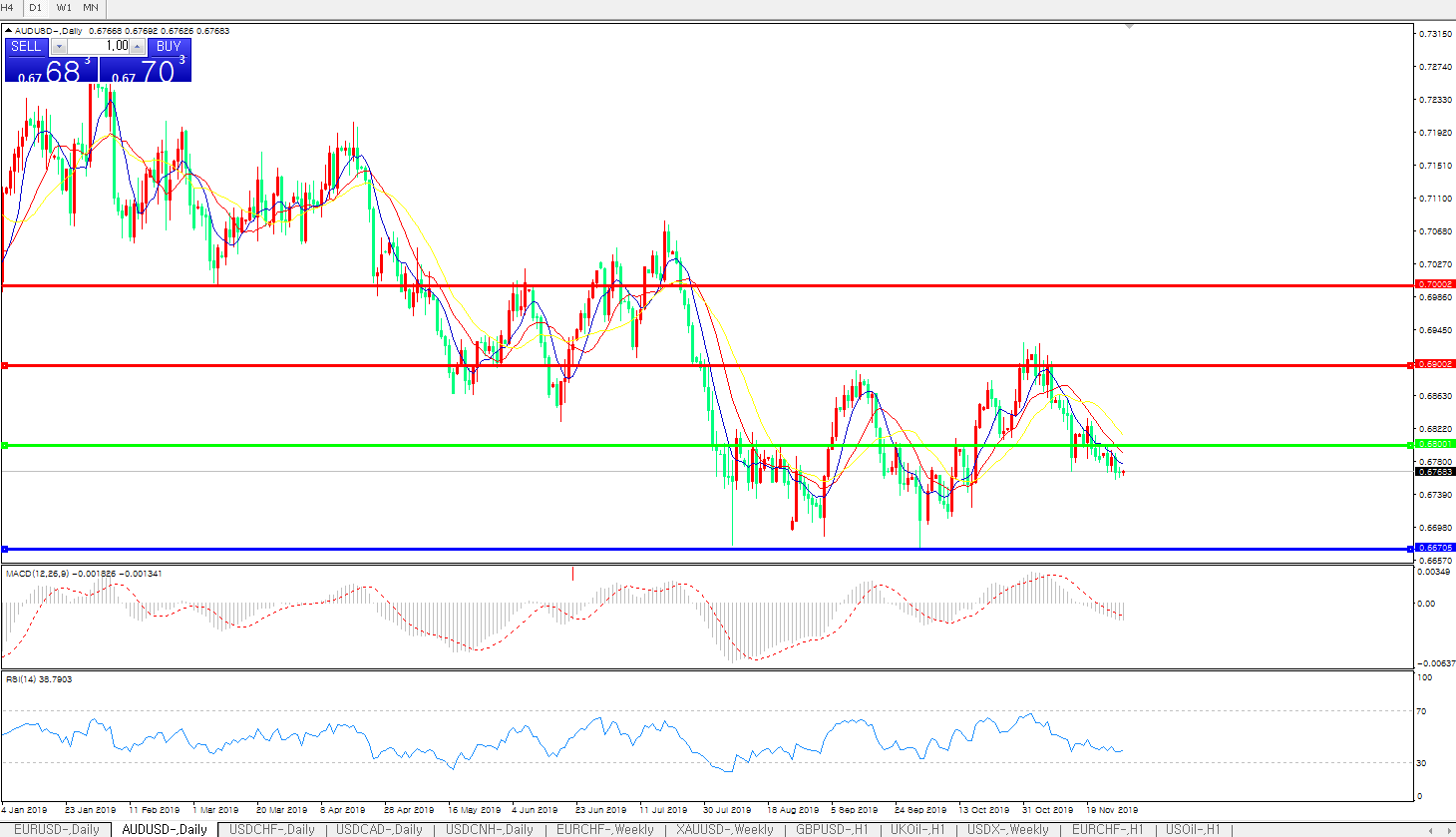Screen dimensions: 1456x837
Task: Open the USOil H1 chart tab
Action: tap(1193, 829)
